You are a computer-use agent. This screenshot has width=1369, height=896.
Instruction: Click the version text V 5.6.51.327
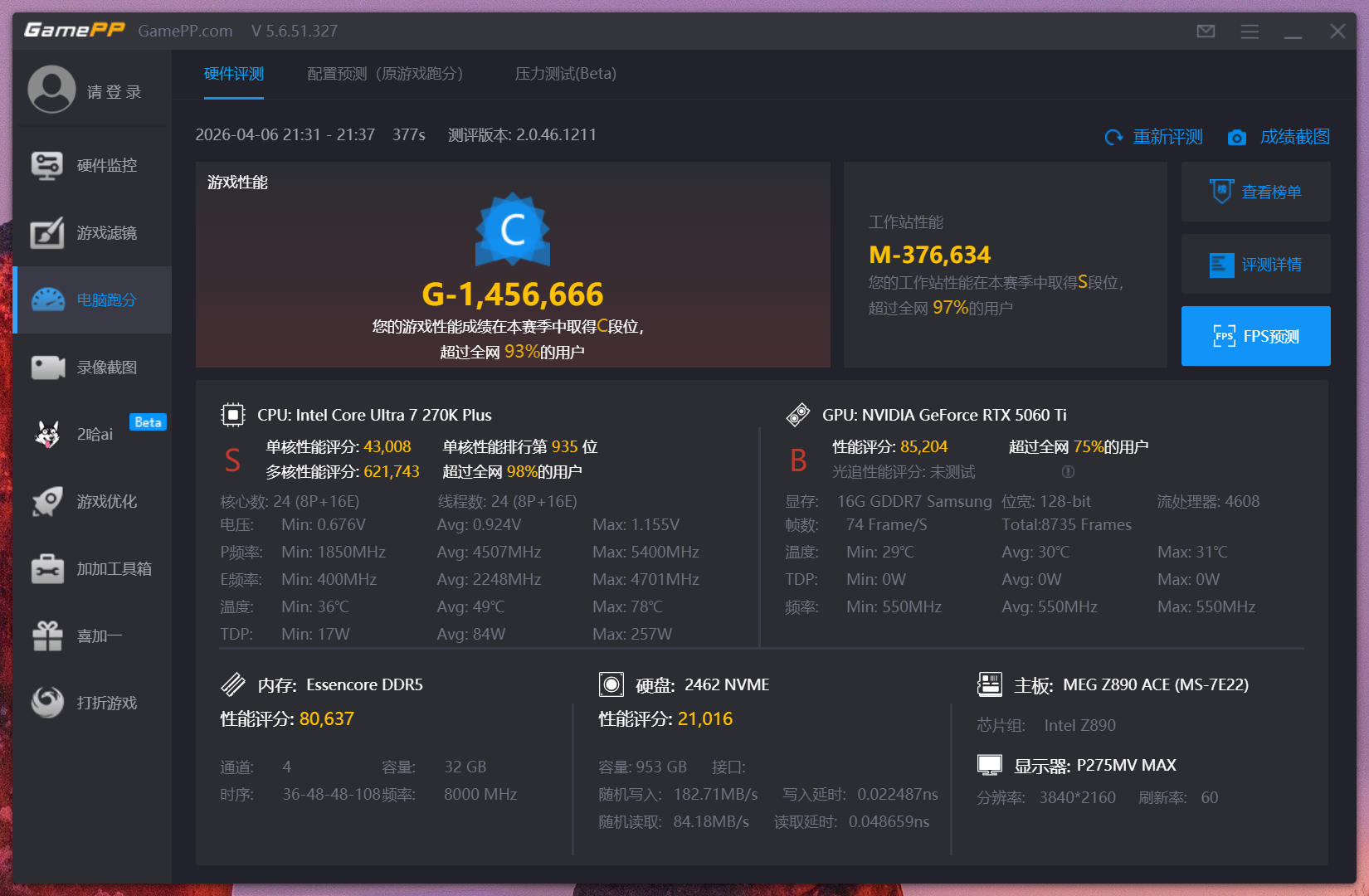pyautogui.click(x=295, y=31)
